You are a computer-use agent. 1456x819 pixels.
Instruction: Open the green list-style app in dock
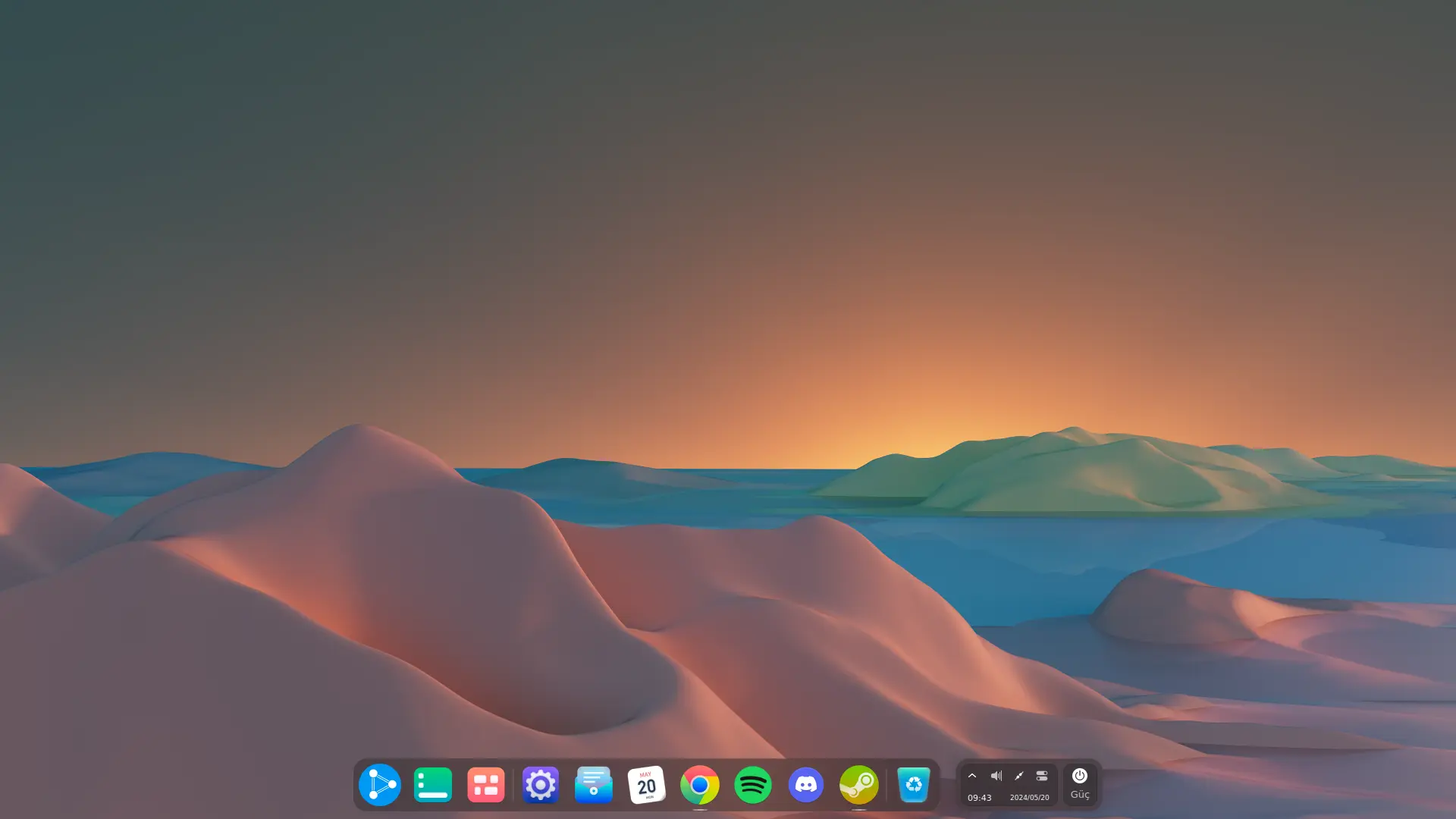(433, 785)
